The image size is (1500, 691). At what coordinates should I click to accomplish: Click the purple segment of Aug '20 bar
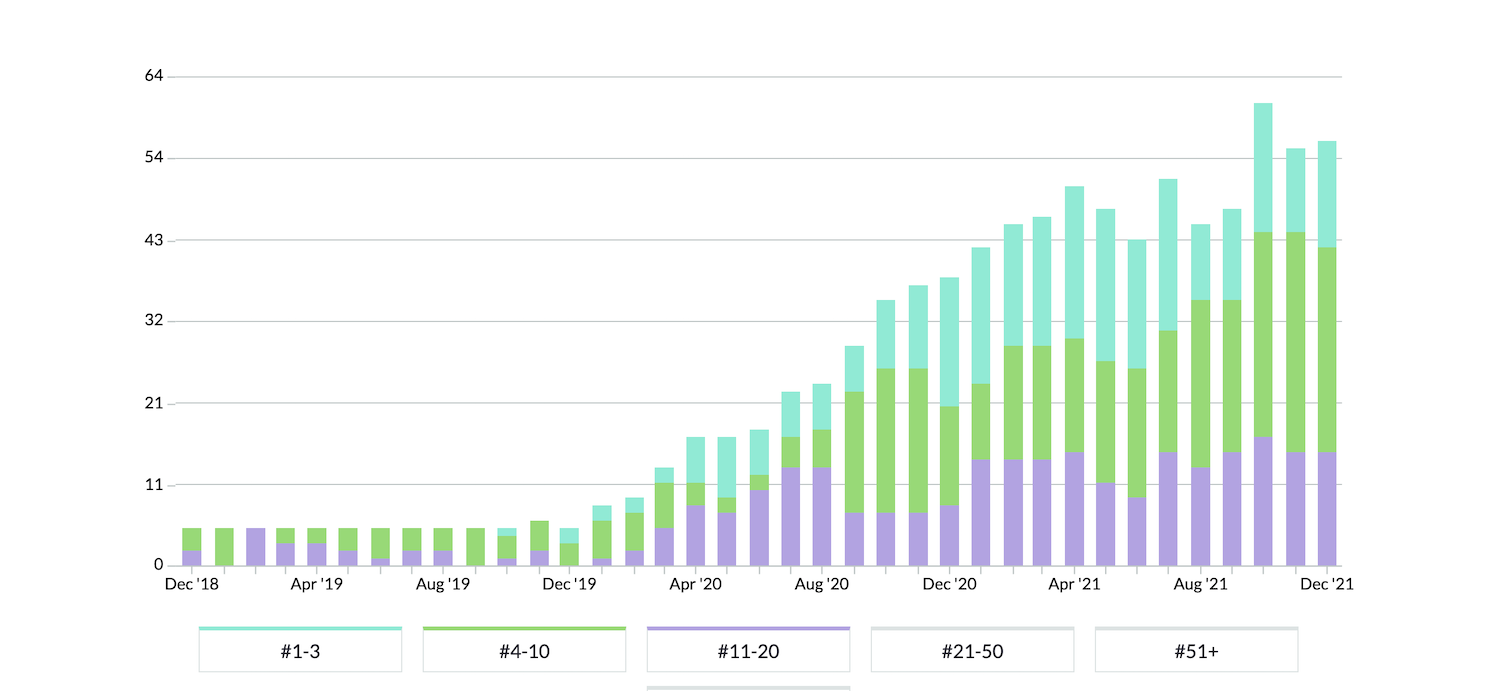pos(822,516)
